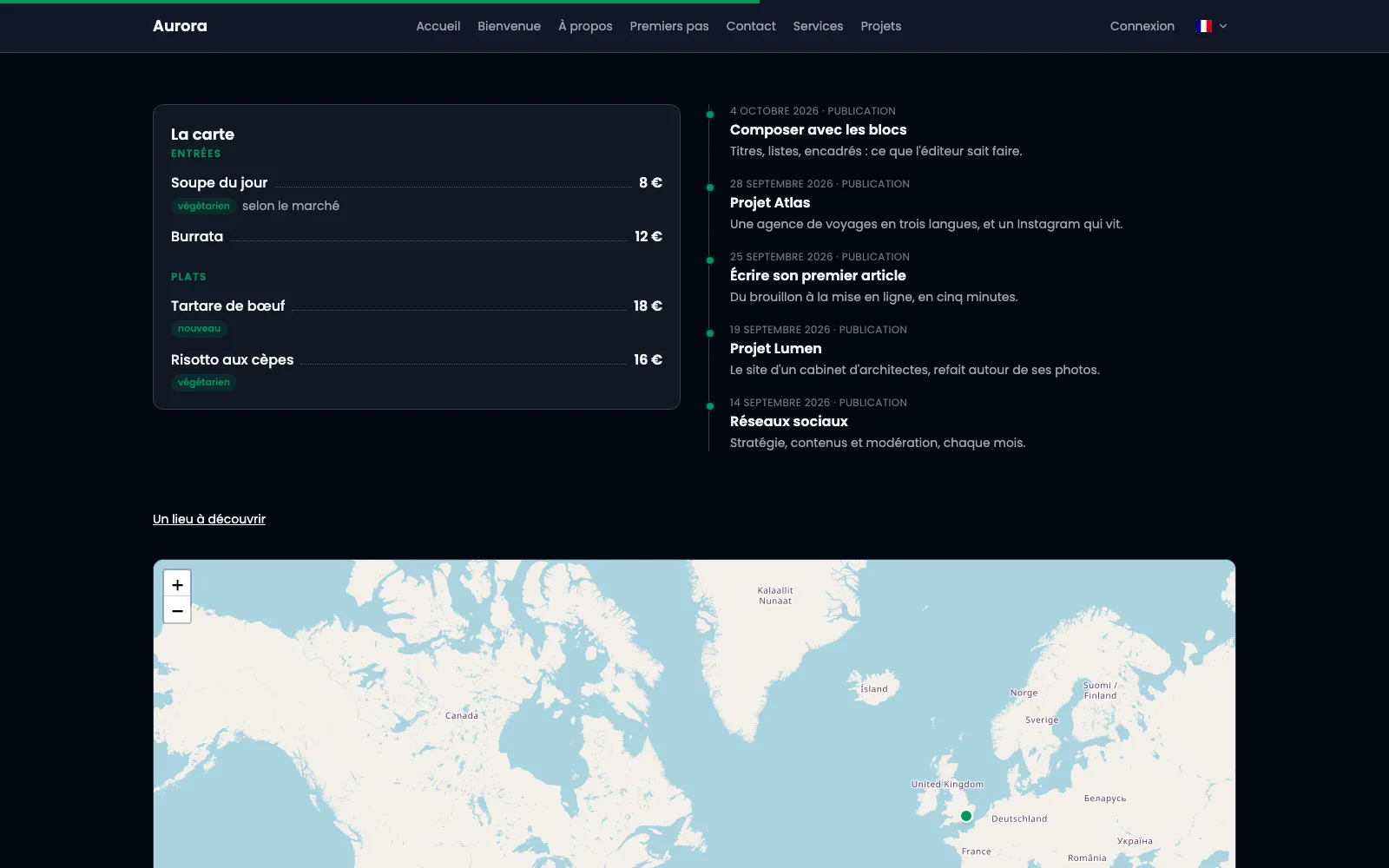Open the Accueil menu item

438,26
